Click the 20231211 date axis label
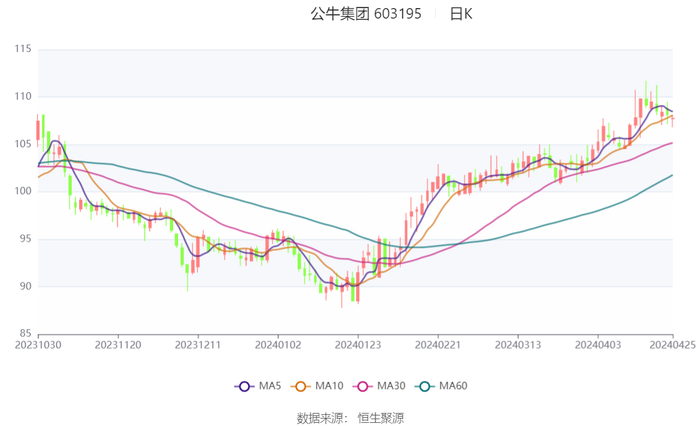 198,343
